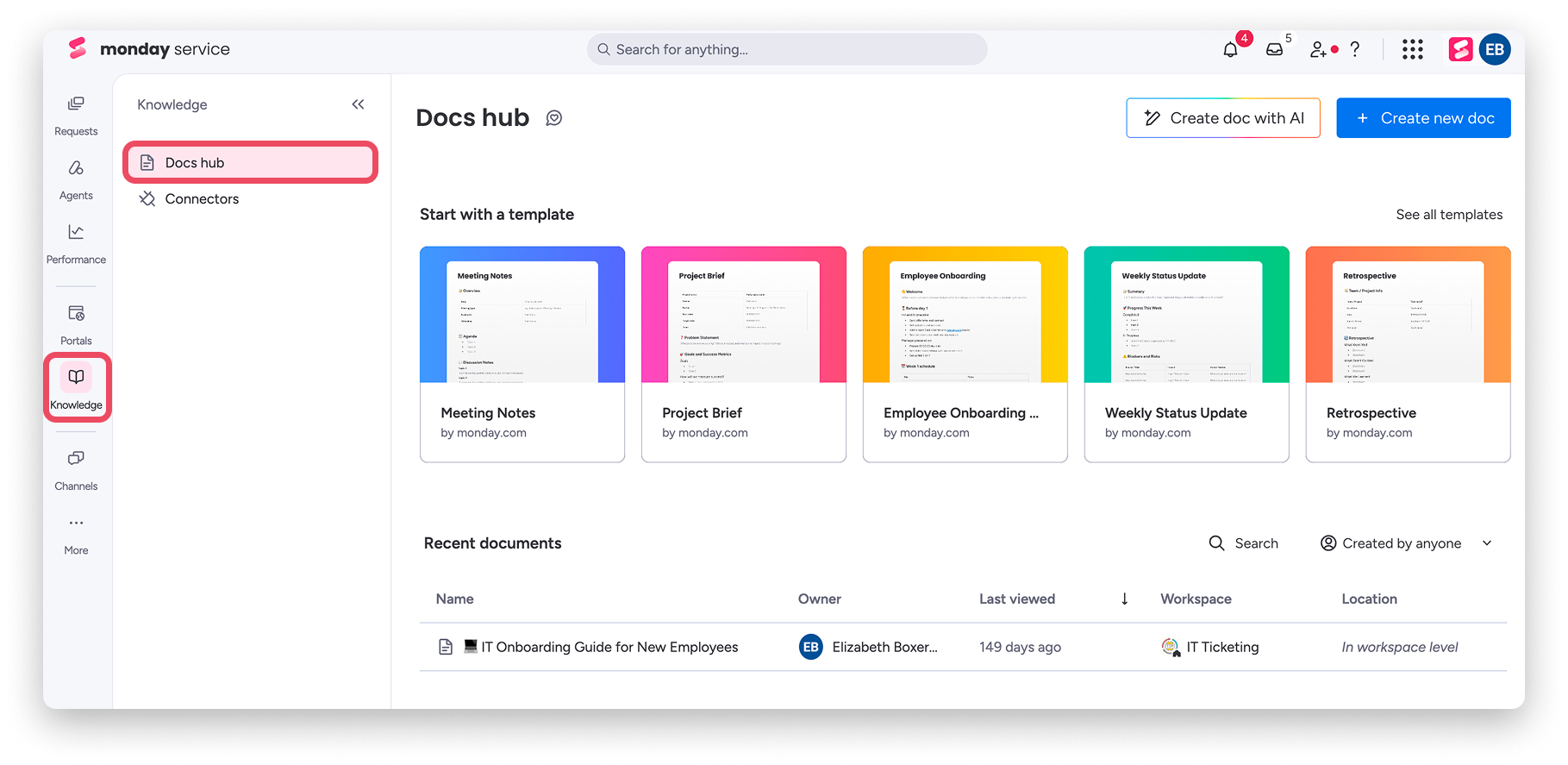View all templates
Screen dimensions: 1568x765
[1449, 215]
